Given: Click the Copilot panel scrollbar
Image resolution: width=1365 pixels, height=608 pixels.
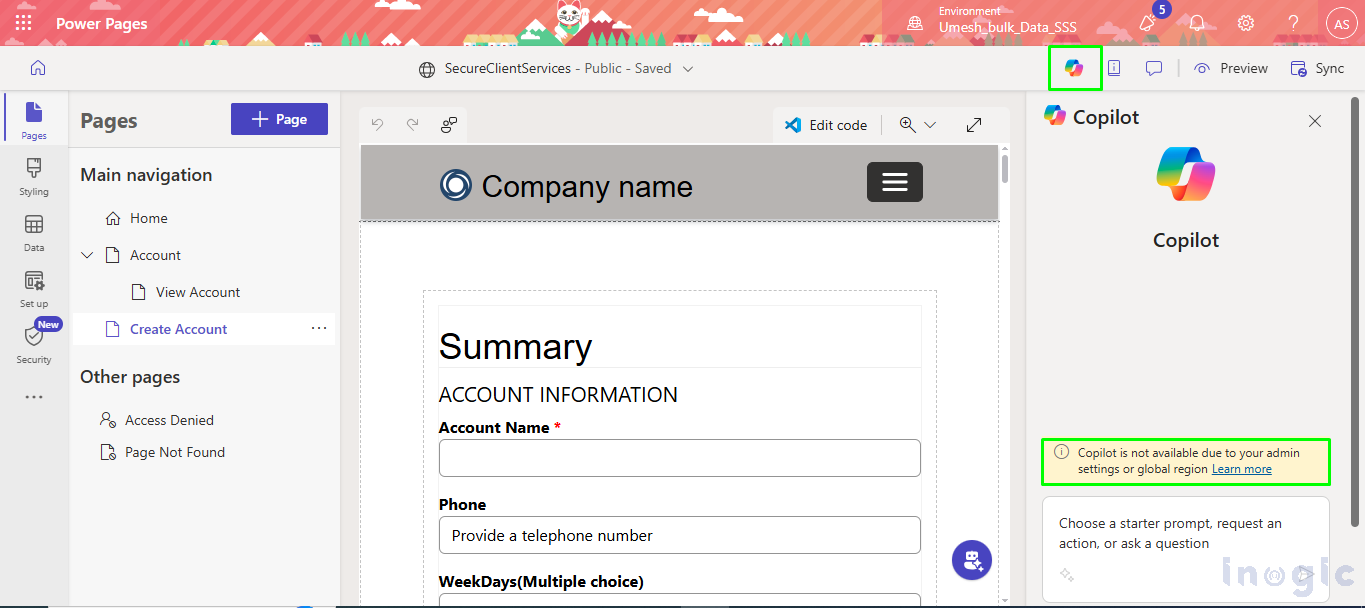Looking at the screenshot, I should point(1356,310).
